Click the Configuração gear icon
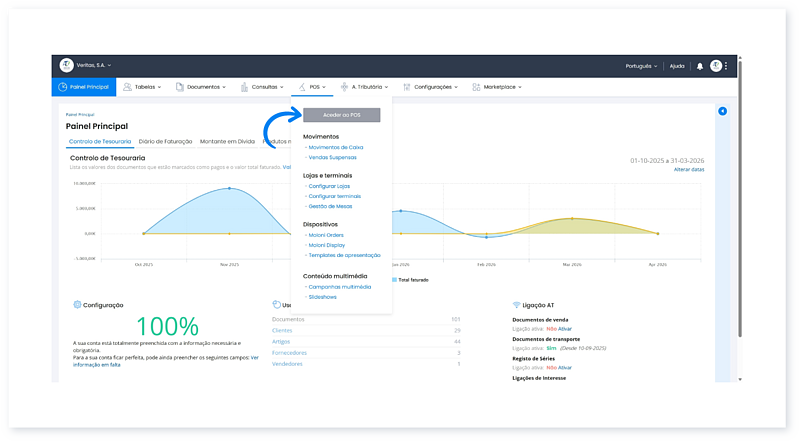800x442 pixels. (77, 304)
